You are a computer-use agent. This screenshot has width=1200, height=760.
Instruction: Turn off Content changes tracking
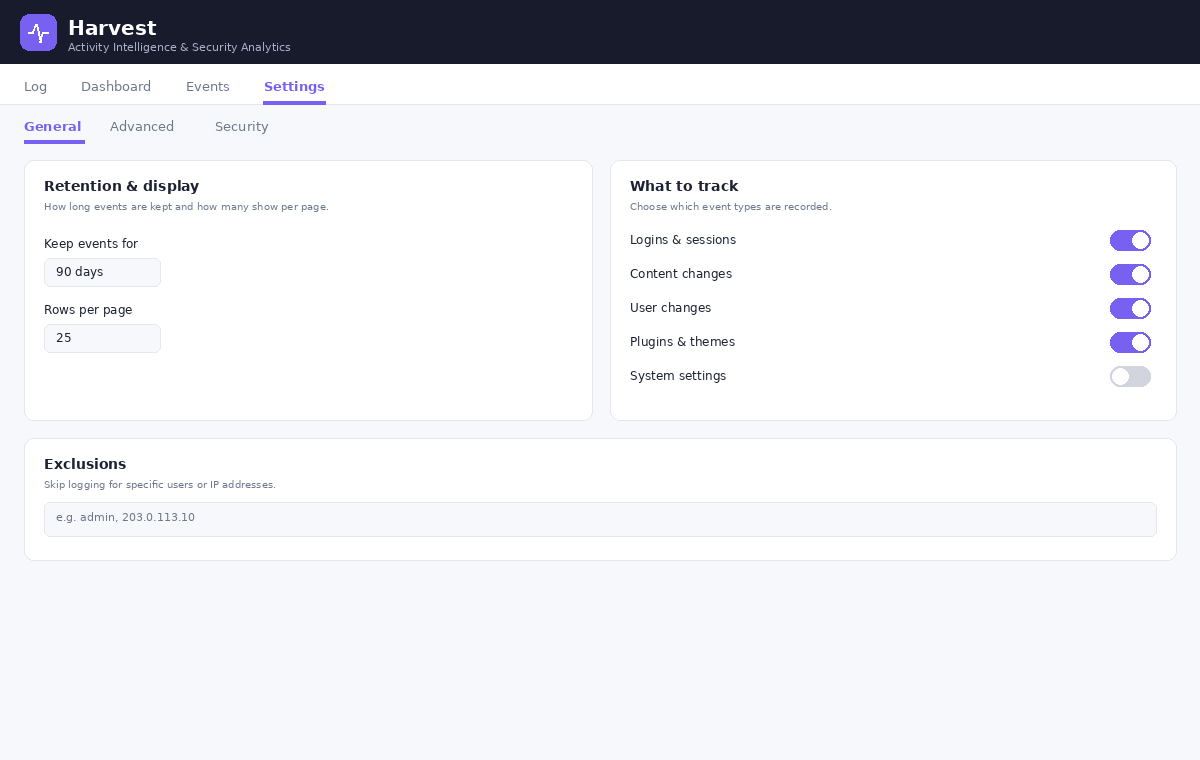pyautogui.click(x=1130, y=274)
